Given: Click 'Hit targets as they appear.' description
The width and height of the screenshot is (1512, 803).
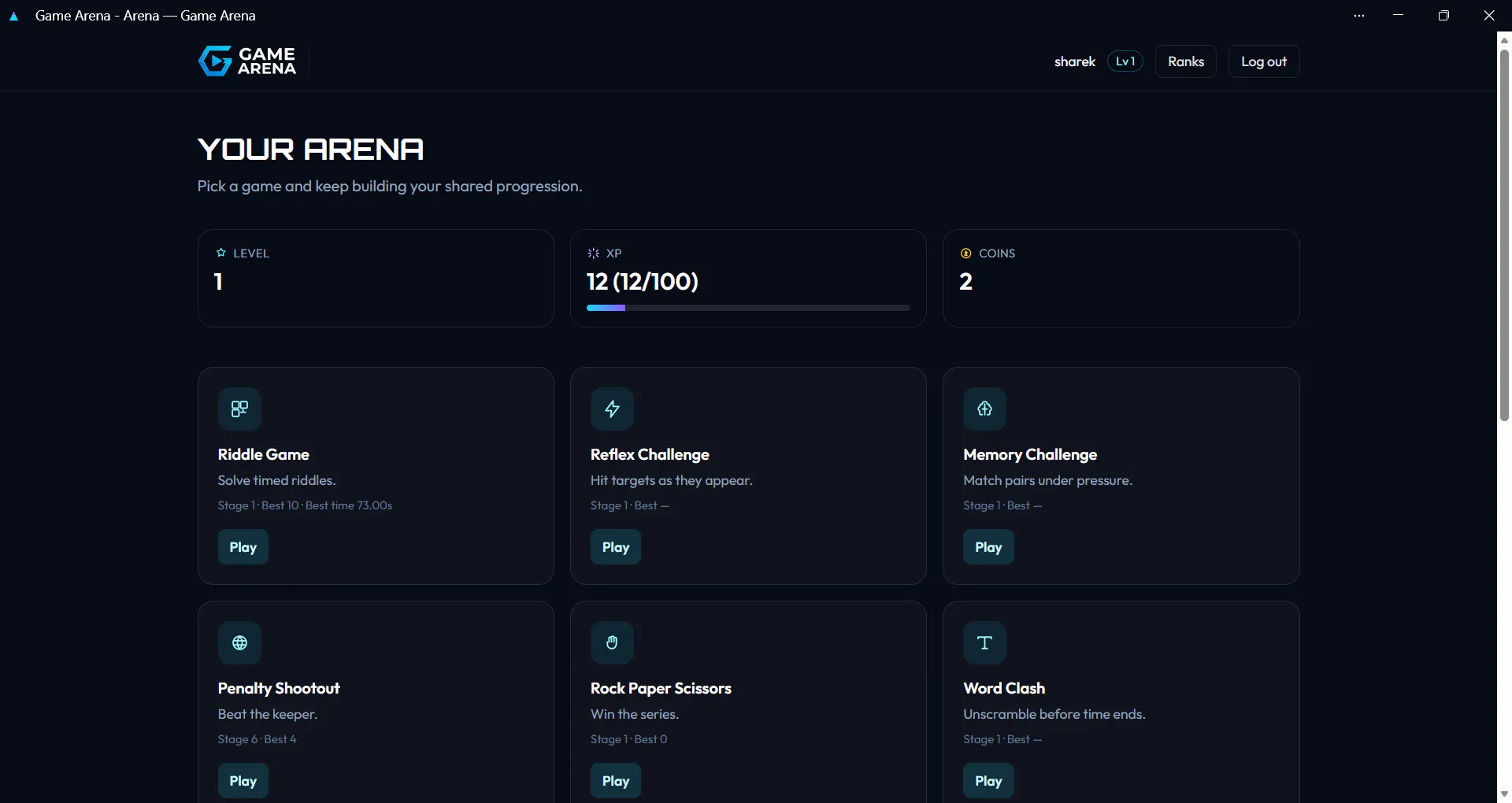Looking at the screenshot, I should (671, 480).
